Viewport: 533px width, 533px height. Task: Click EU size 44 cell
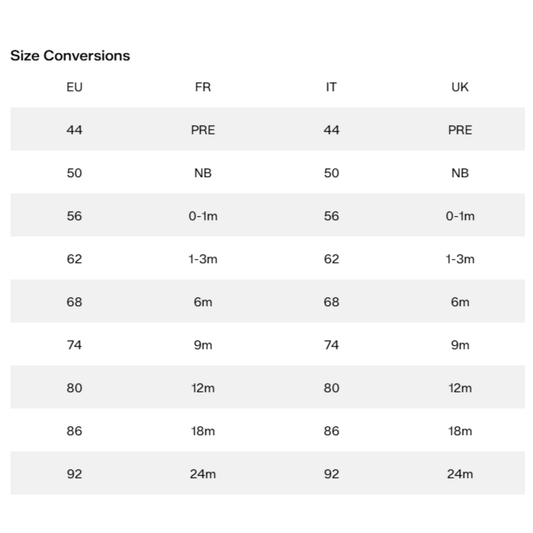pos(74,130)
